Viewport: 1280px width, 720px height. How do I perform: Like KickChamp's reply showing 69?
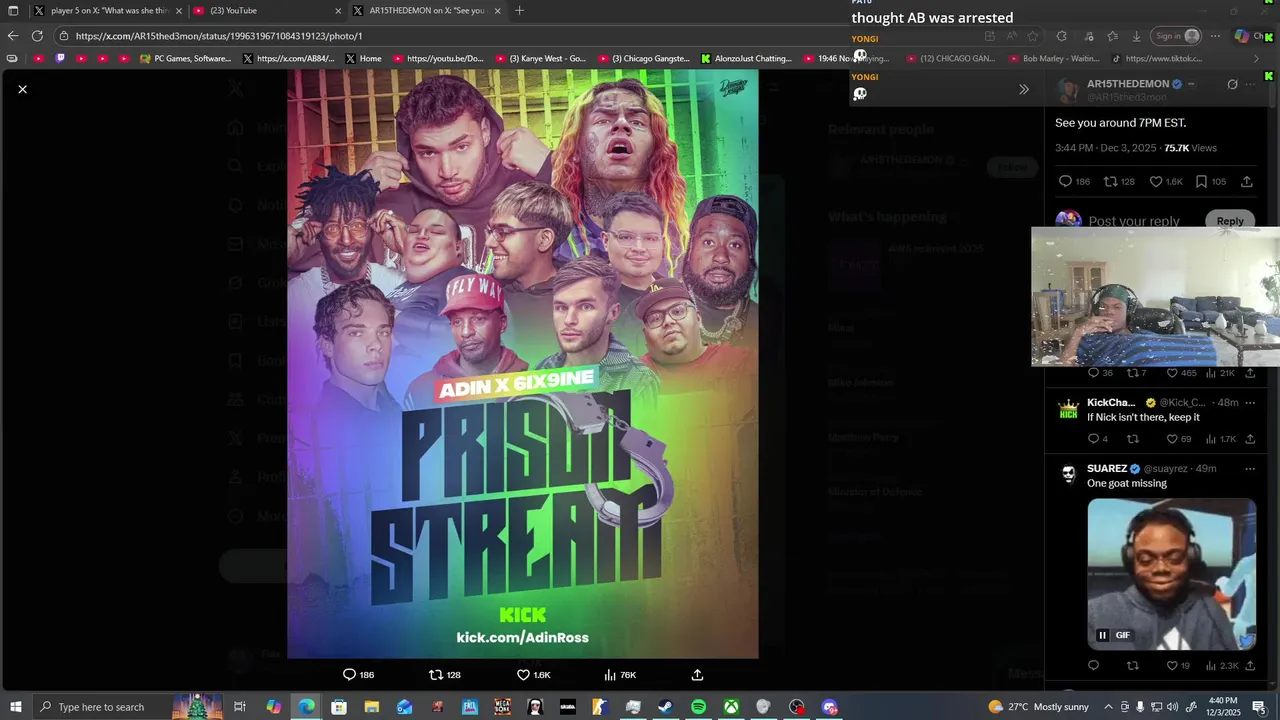[1179, 439]
